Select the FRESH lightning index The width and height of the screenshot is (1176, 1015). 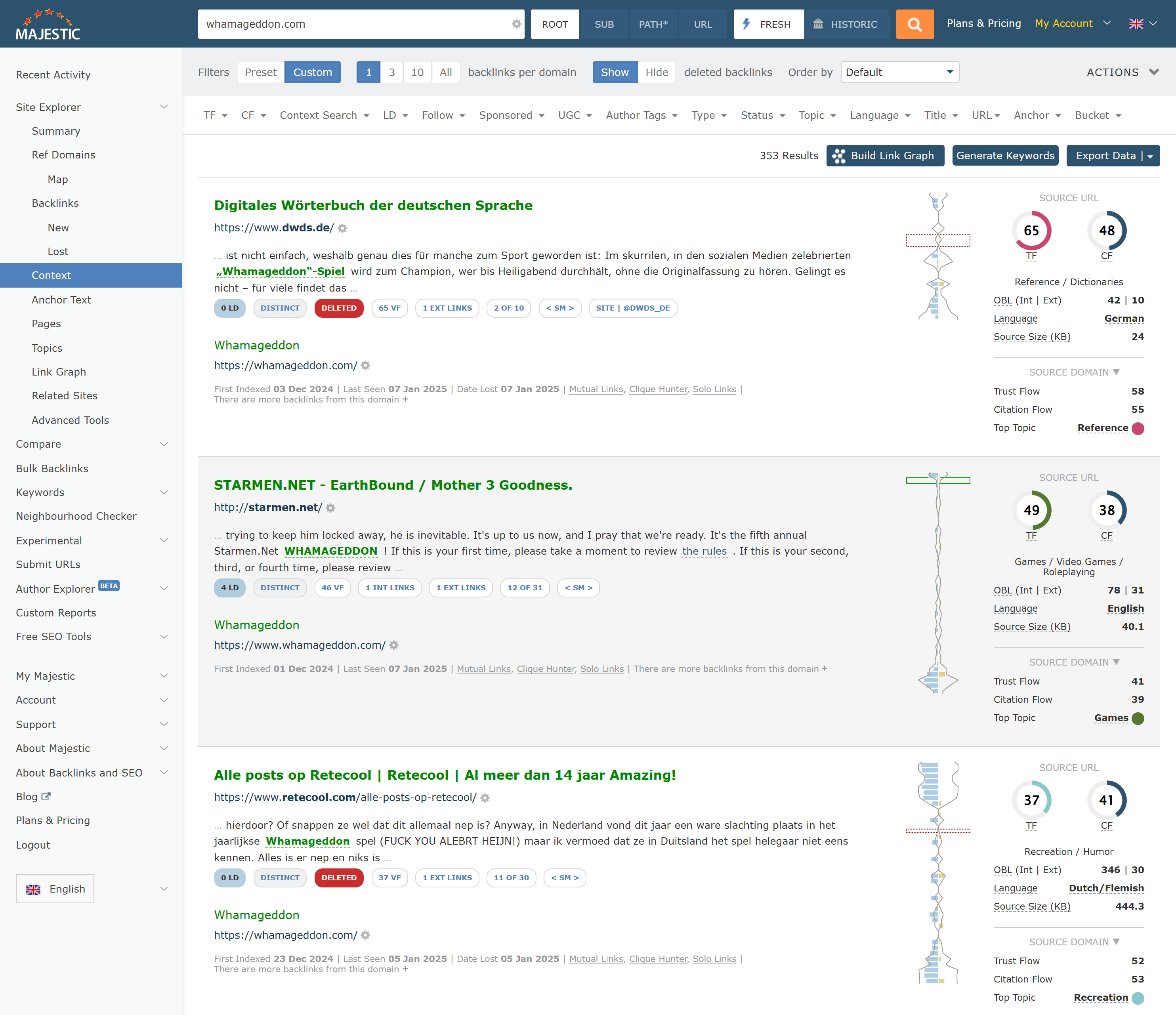coord(769,24)
